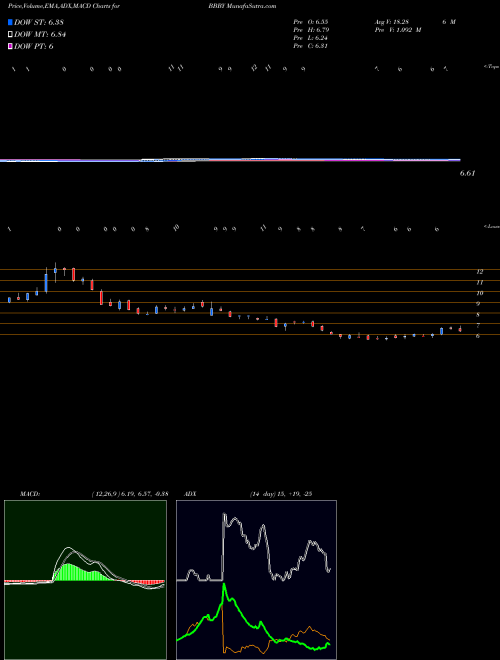This screenshot has width=500, height=660.
Task: Select the DOW MT value label
Action: (40, 35)
